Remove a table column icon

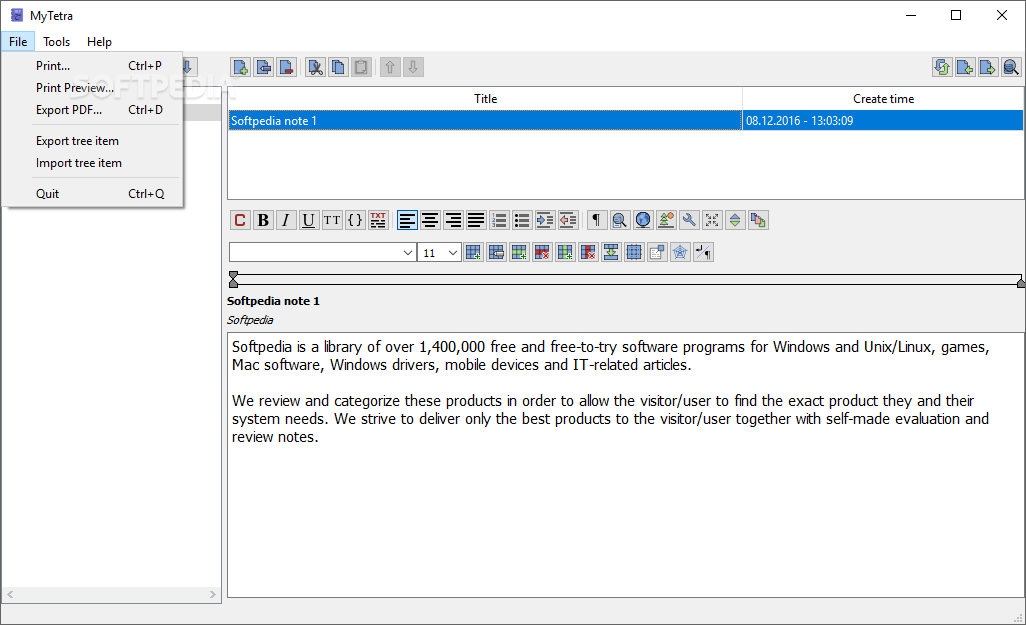pos(588,253)
